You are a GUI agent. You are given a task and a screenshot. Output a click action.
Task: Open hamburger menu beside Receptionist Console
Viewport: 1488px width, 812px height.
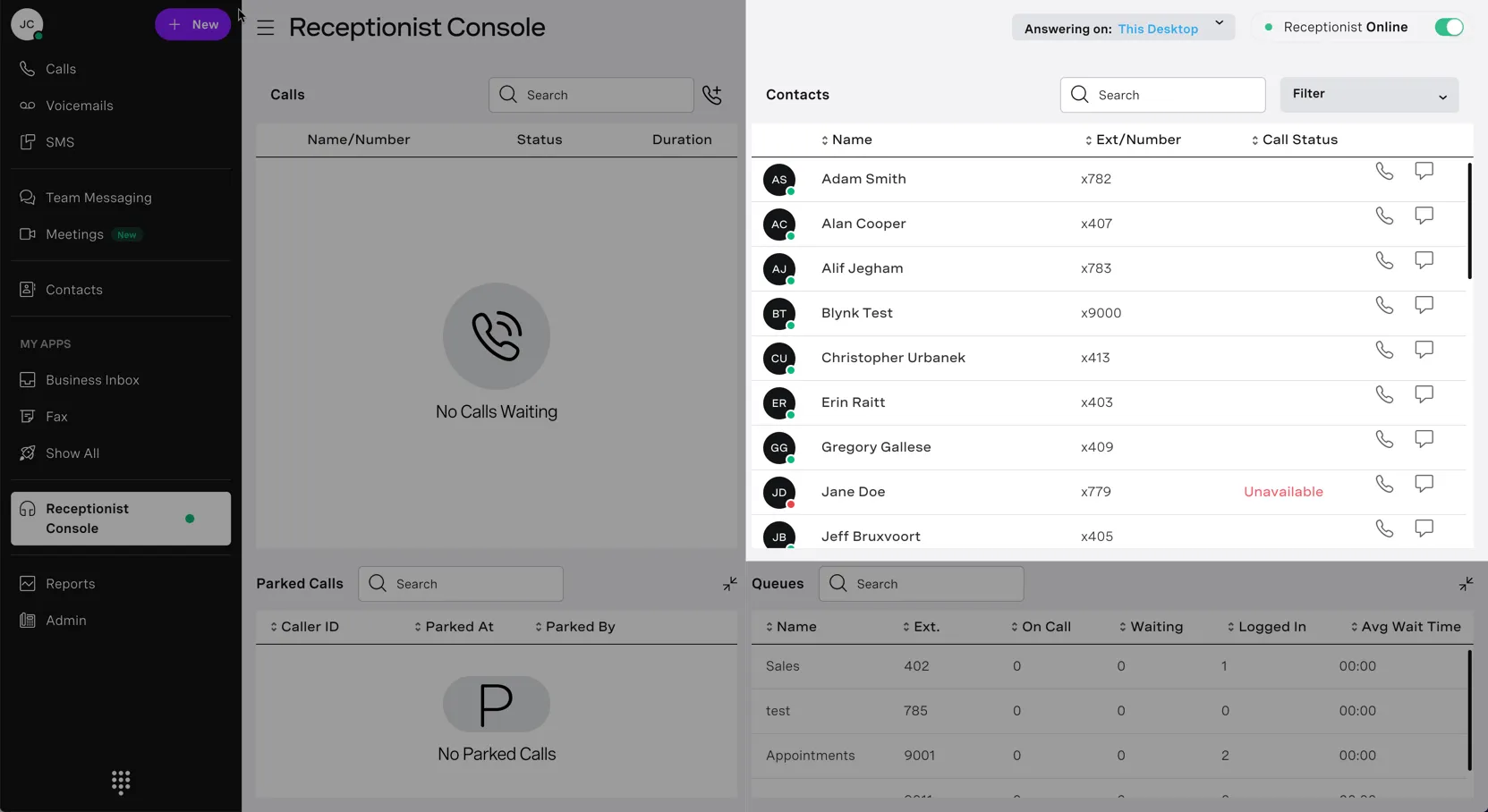[x=266, y=28]
